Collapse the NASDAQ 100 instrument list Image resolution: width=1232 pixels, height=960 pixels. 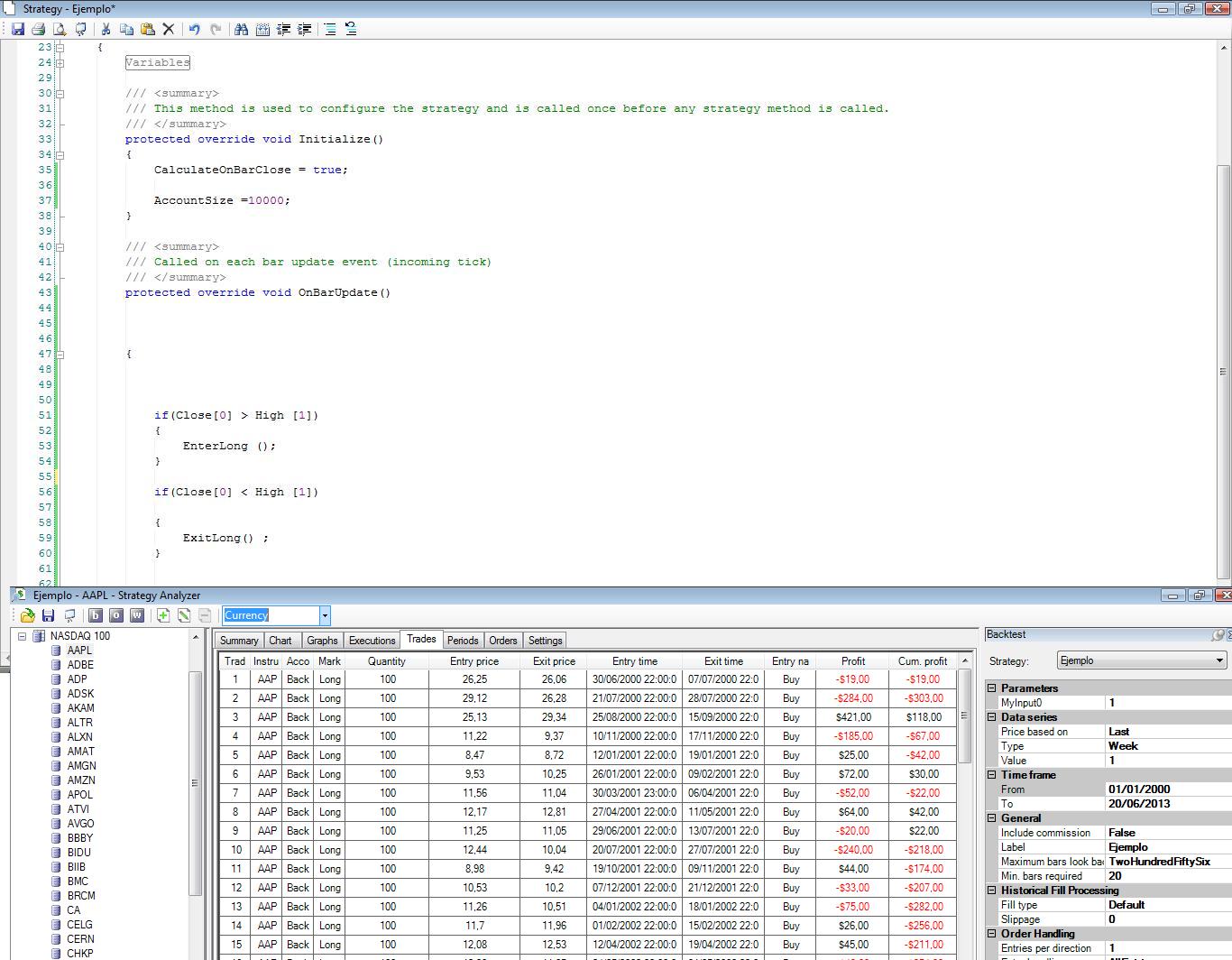[x=23, y=636]
